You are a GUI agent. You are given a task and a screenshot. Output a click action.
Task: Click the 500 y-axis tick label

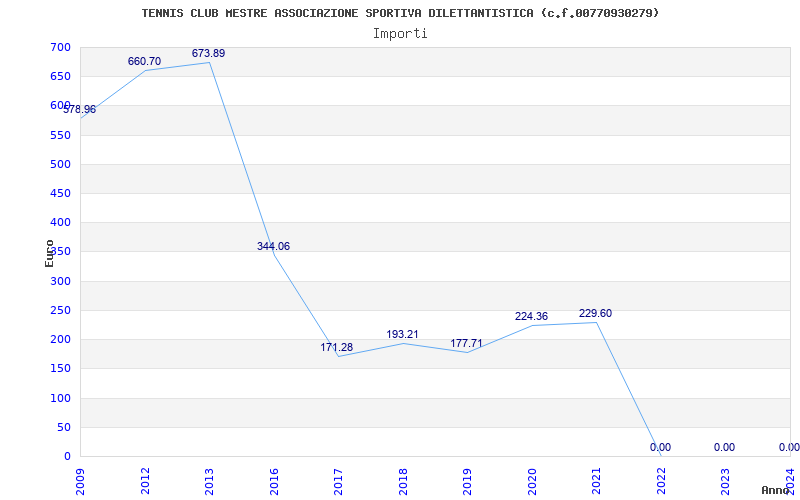point(60,164)
